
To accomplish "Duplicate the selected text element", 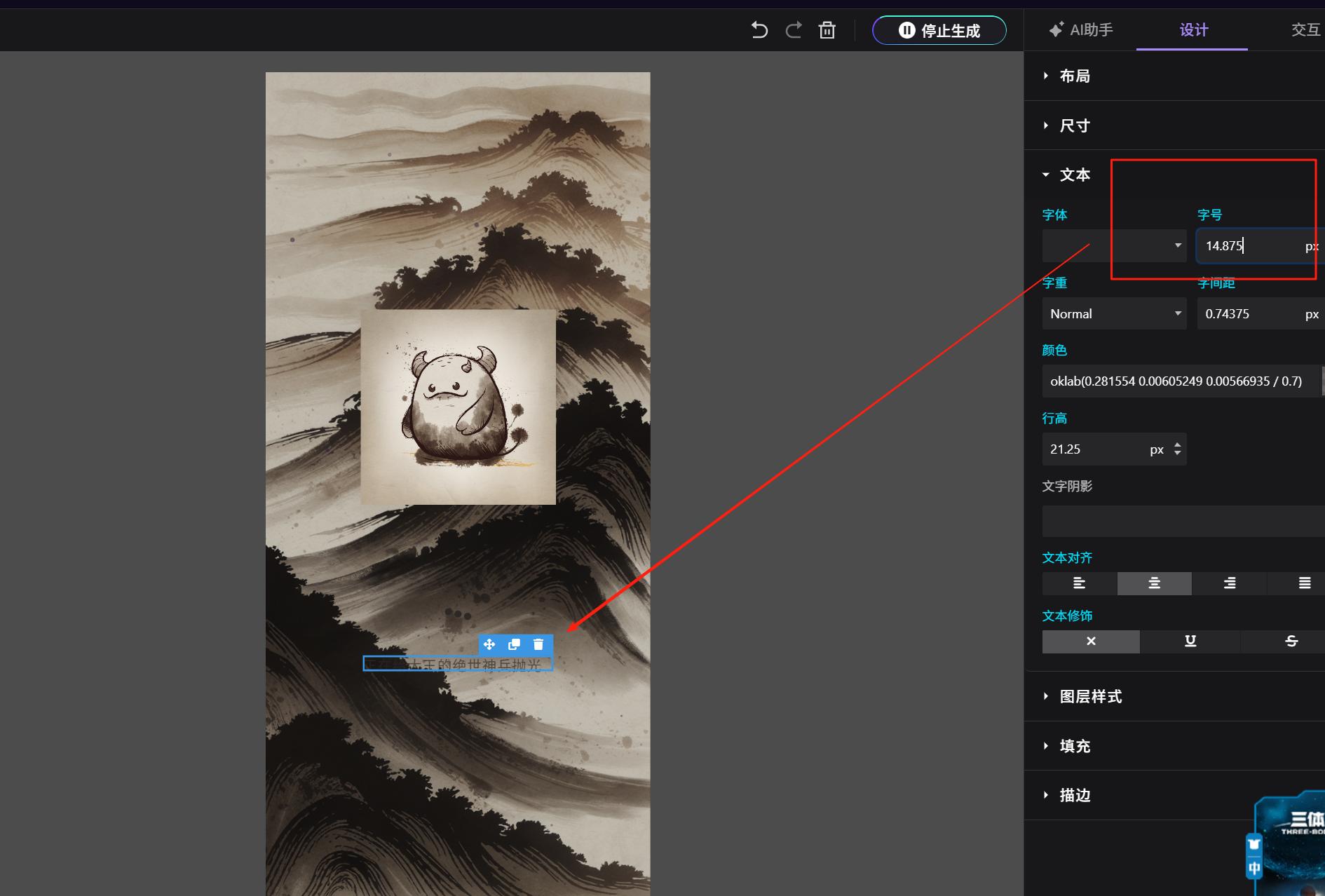I will pyautogui.click(x=514, y=644).
